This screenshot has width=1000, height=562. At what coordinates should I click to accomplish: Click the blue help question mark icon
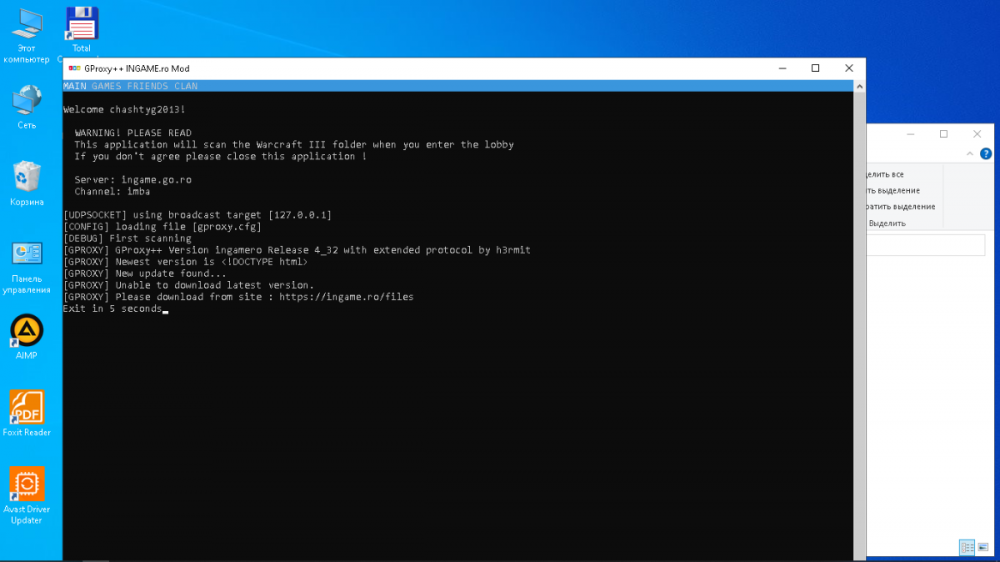click(986, 154)
